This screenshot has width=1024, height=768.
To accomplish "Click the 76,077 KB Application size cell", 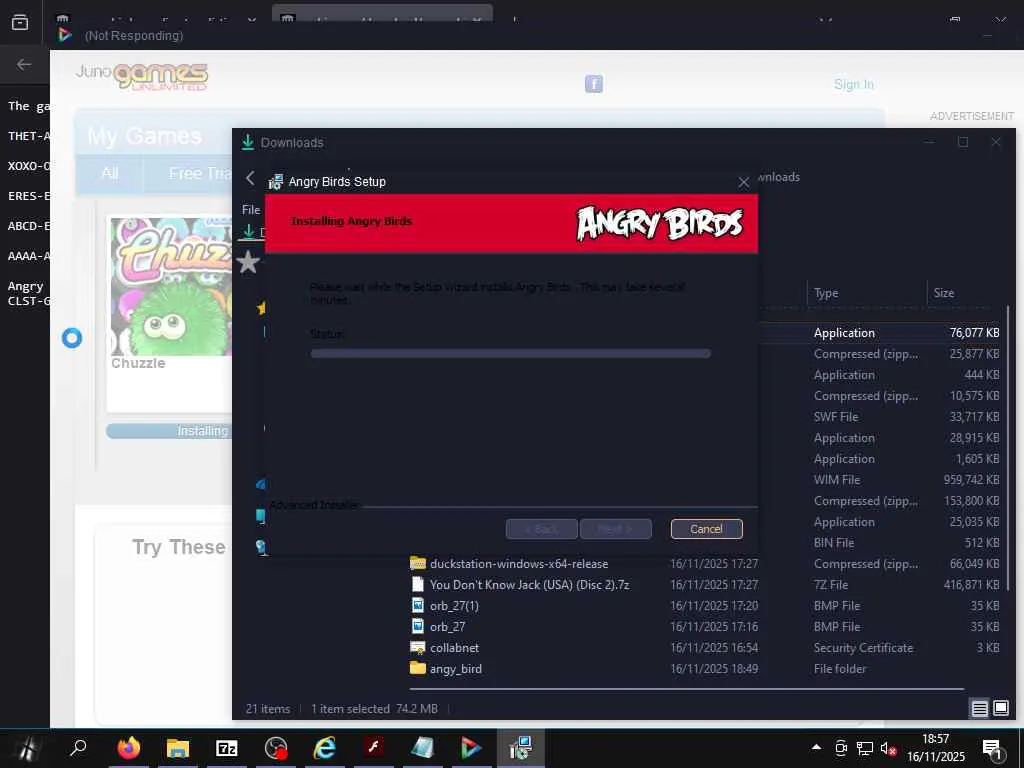I will pos(974,332).
